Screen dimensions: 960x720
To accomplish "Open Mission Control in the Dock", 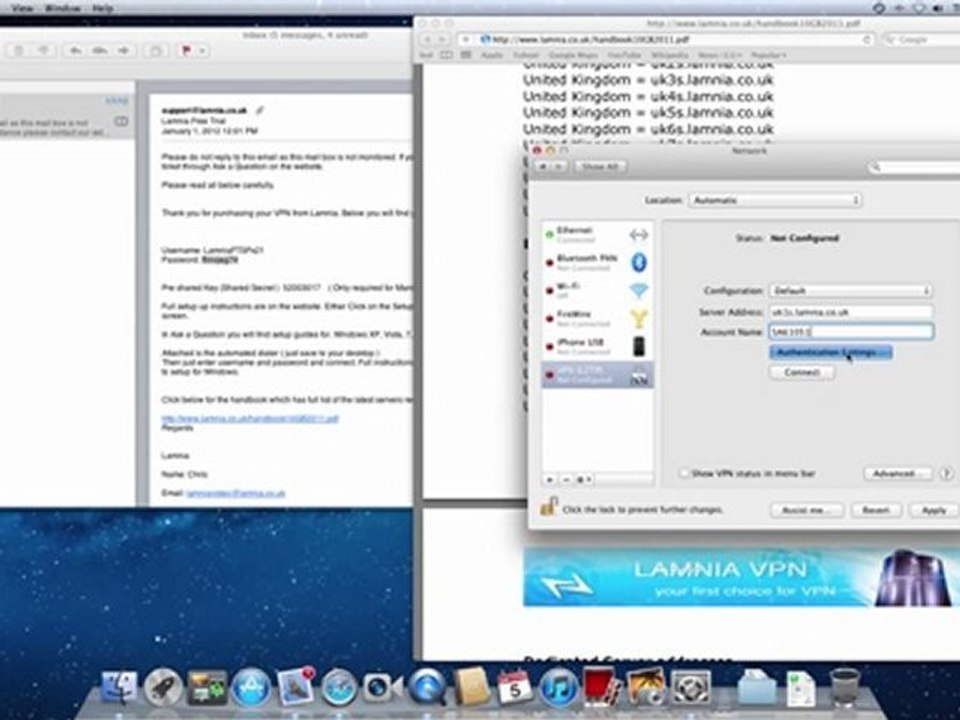I will [207, 687].
